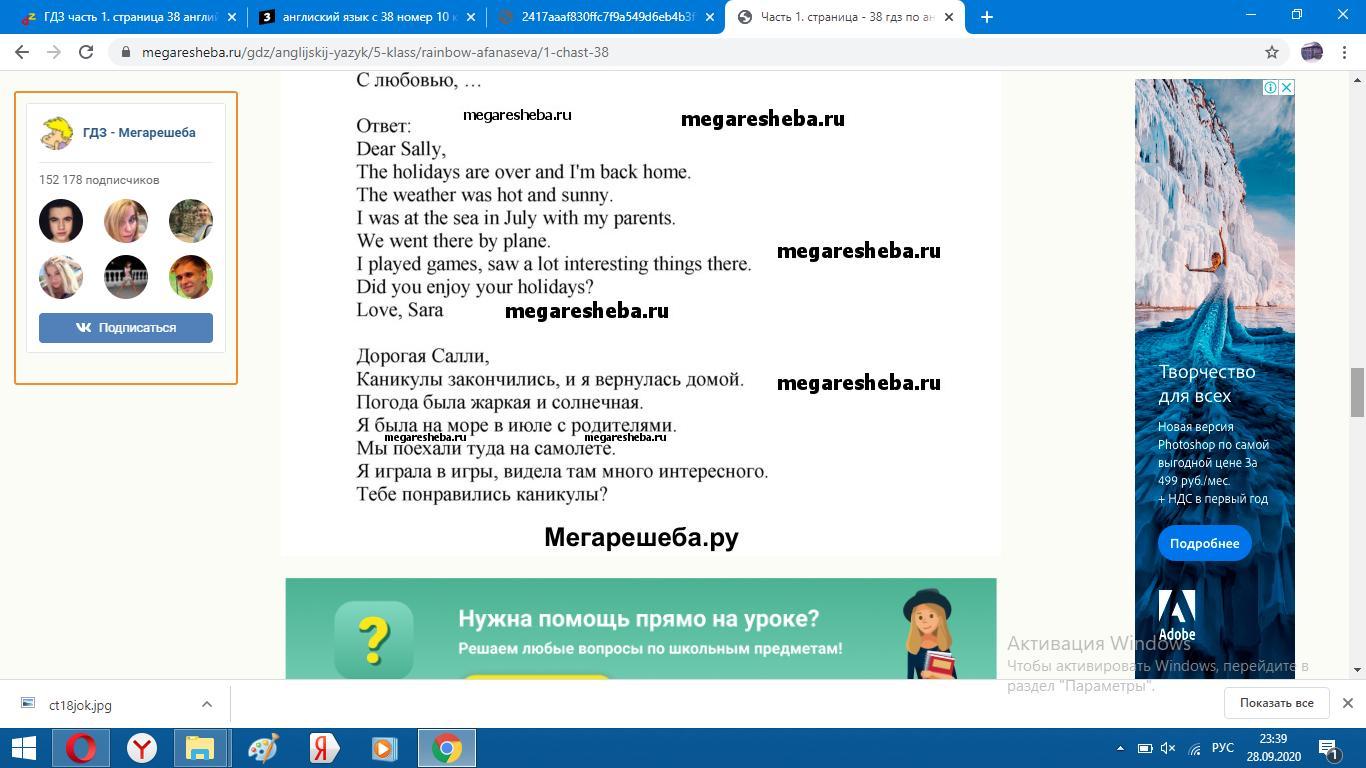Screen dimensions: 1366x768
Task: Open a new browser tab
Action: [987, 17]
